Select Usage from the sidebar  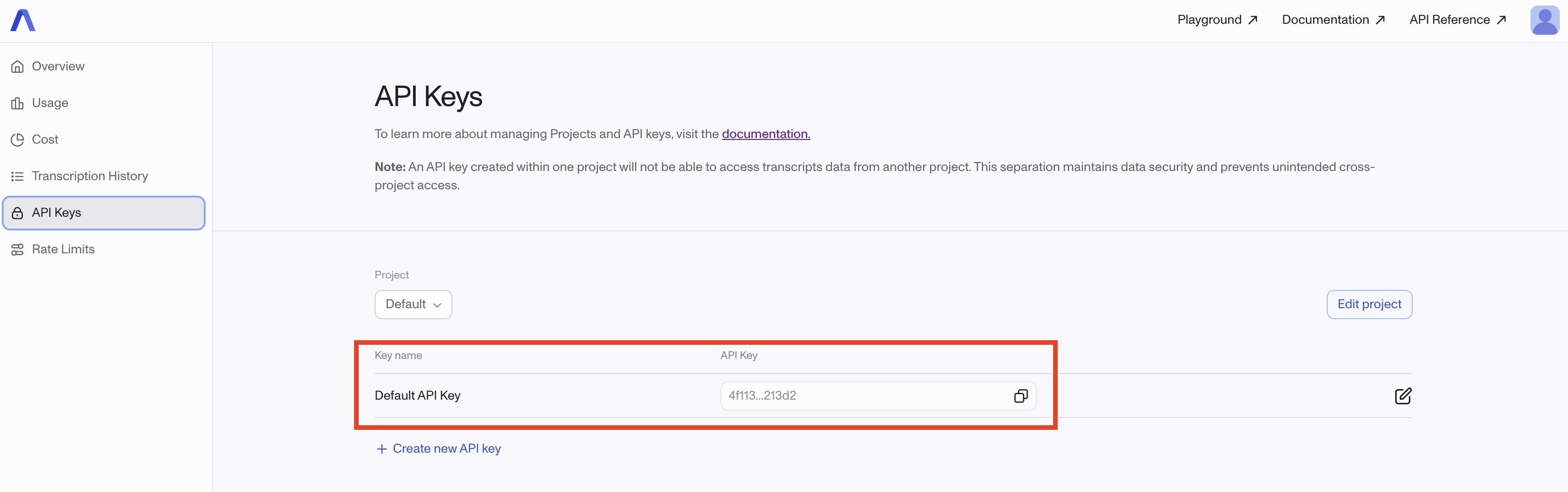coord(50,103)
